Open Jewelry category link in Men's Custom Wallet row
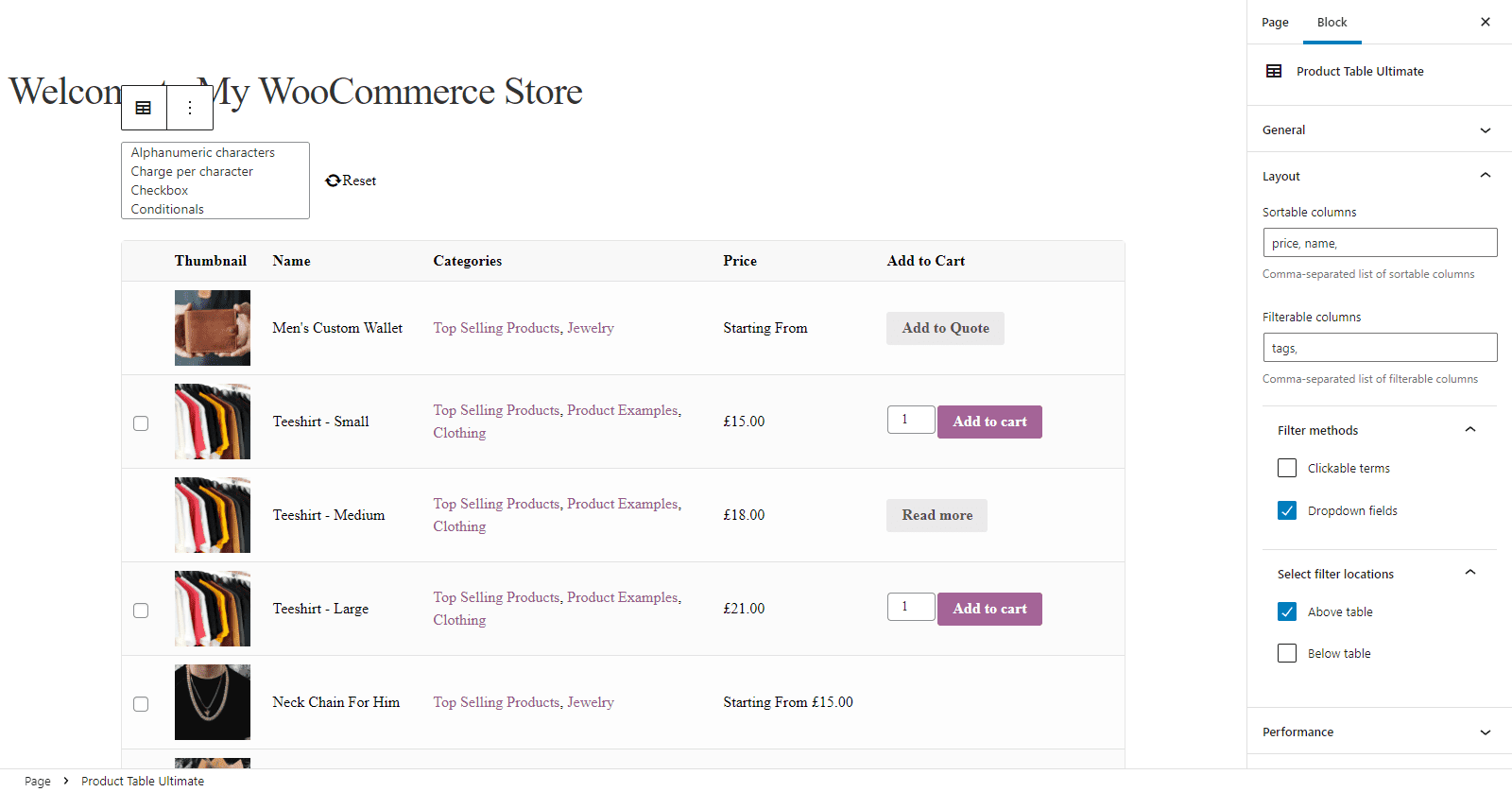The height and width of the screenshot is (792, 1512). [591, 328]
